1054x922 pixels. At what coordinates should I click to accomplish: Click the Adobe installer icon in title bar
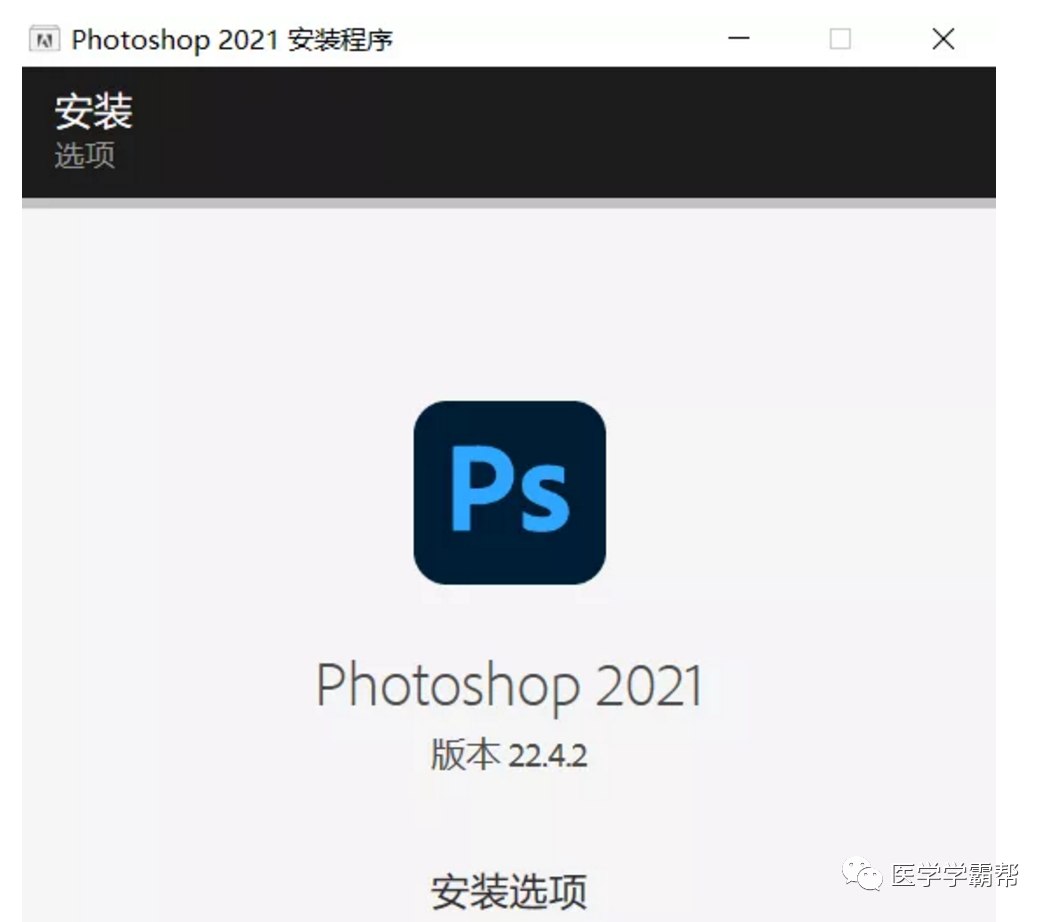(44, 39)
